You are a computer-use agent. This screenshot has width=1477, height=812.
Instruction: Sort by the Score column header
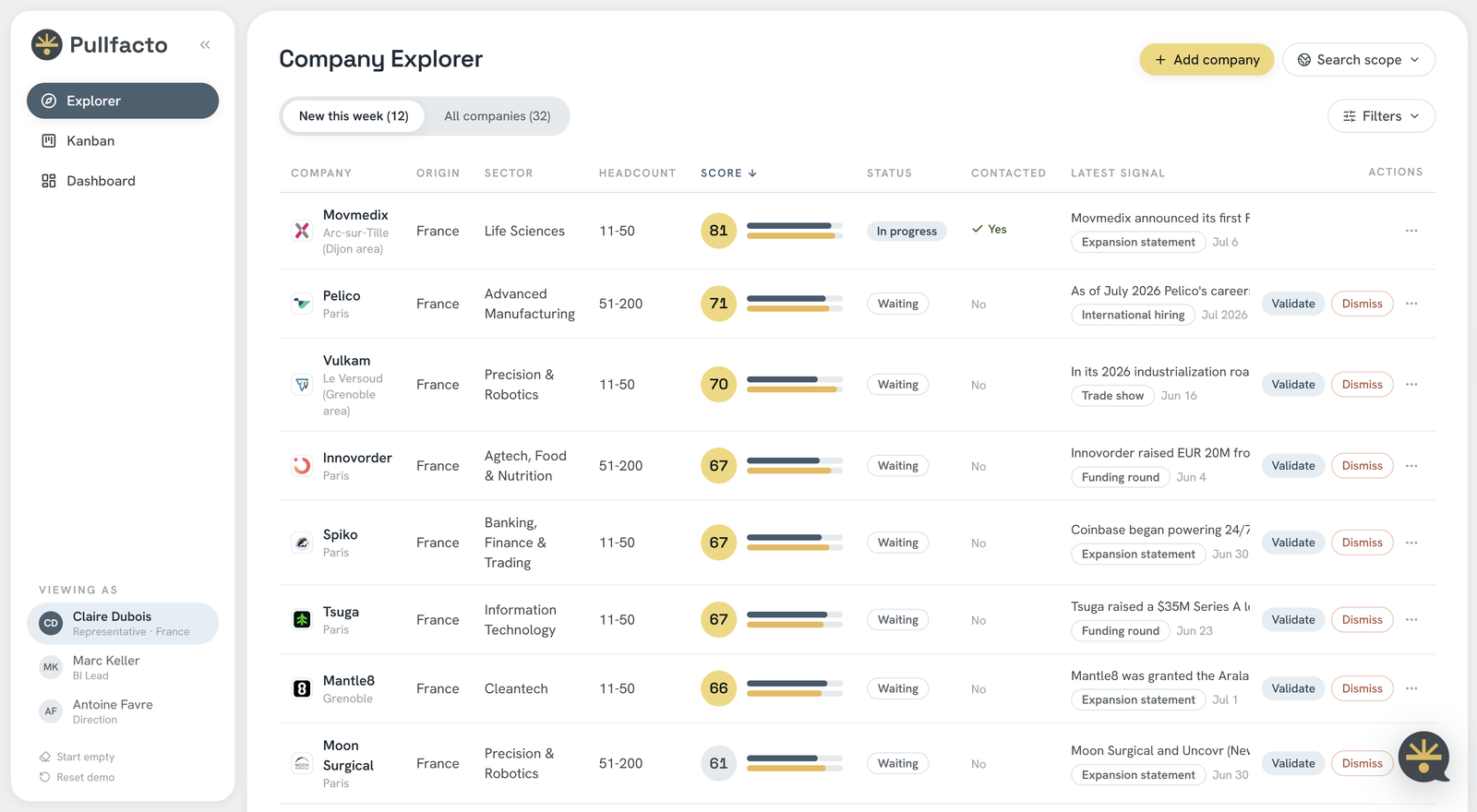[x=728, y=173]
